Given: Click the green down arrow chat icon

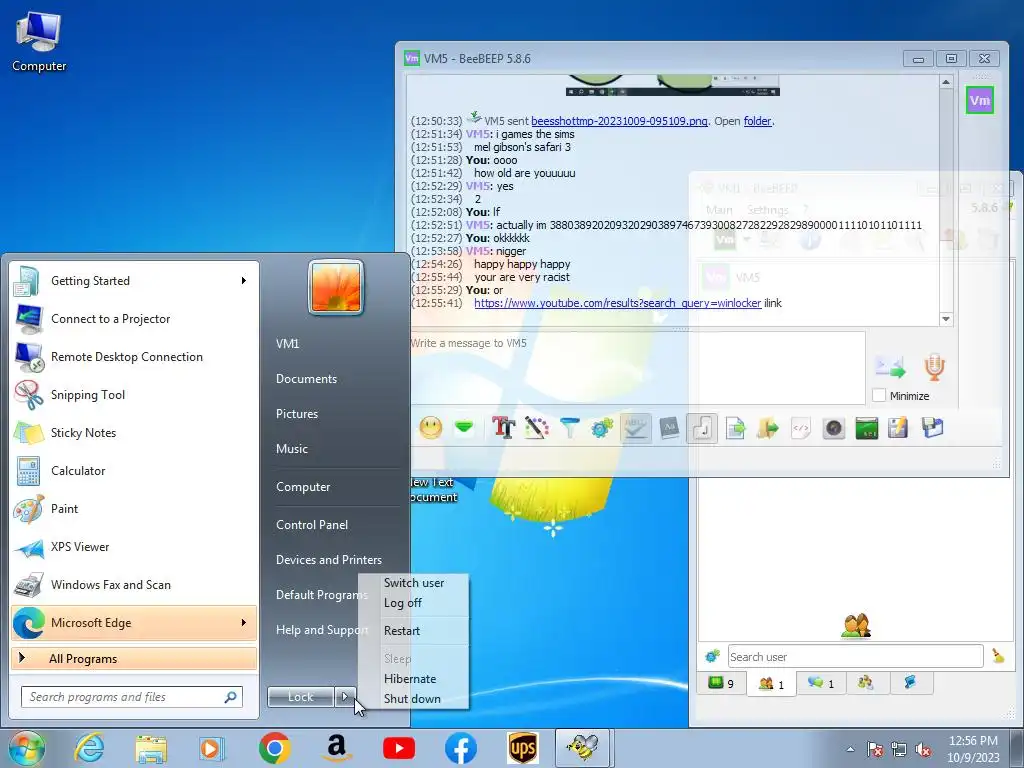Looking at the screenshot, I should click(x=464, y=428).
